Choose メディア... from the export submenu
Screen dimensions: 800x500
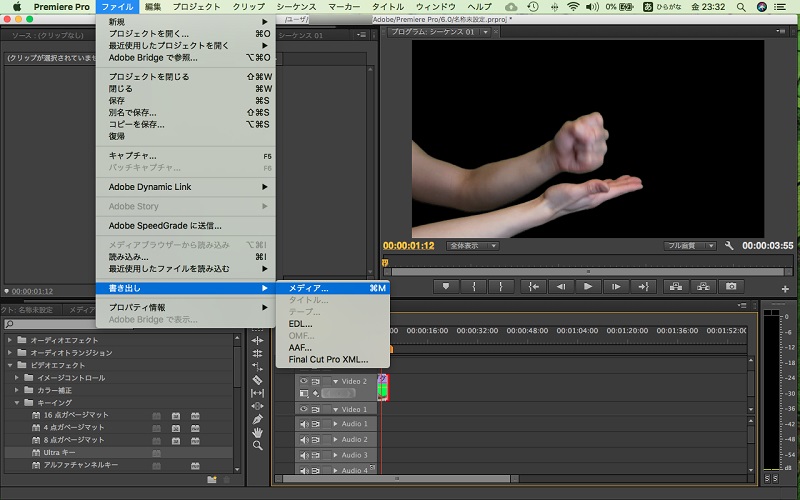[x=308, y=288]
